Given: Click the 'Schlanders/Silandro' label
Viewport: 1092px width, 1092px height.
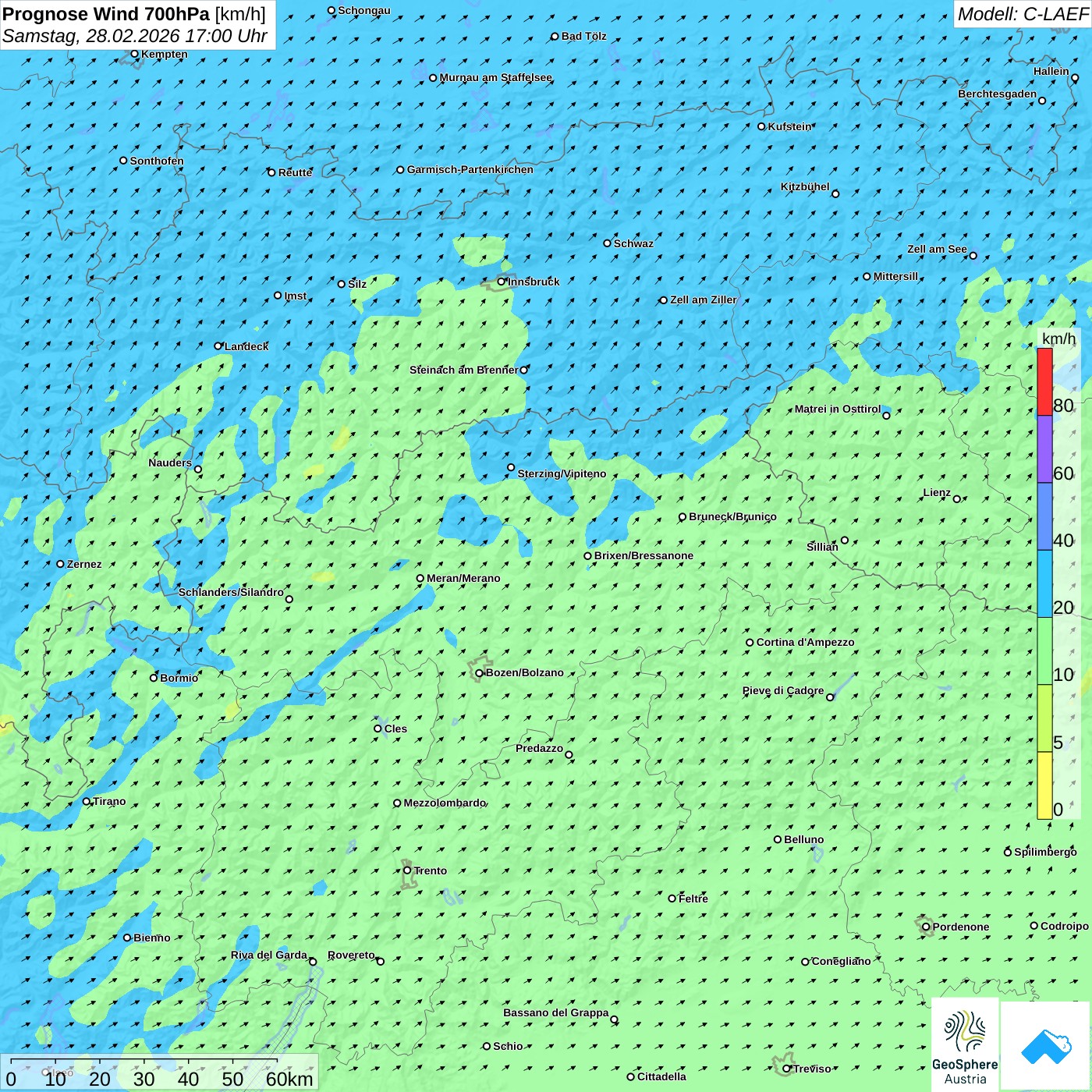Looking at the screenshot, I should (231, 592).
